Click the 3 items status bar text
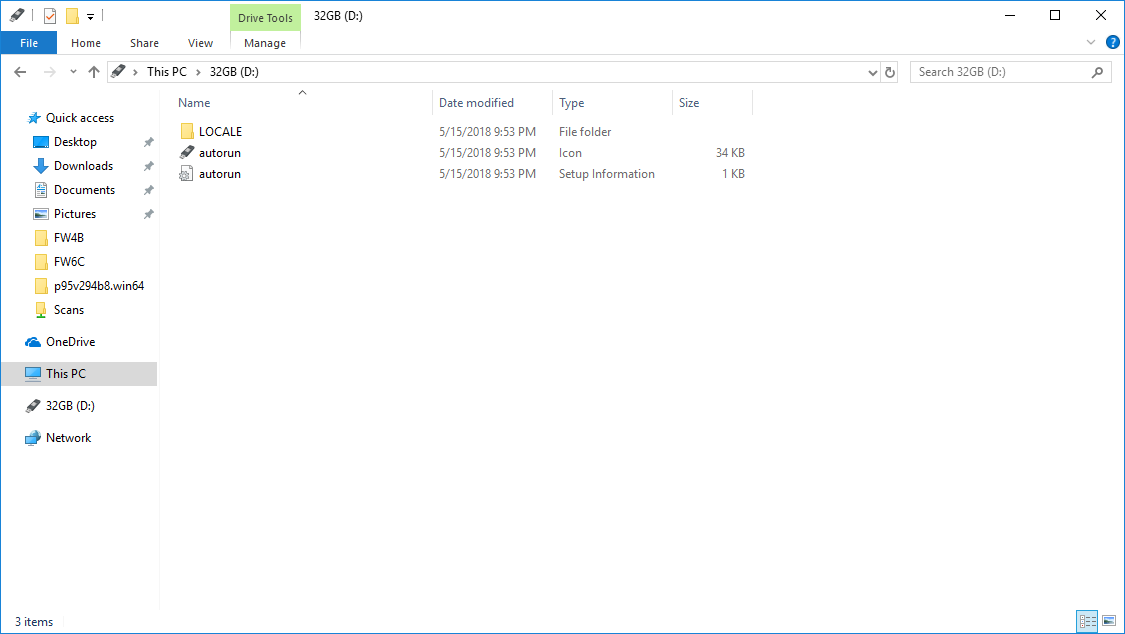Image resolution: width=1125 pixels, height=634 pixels. pyautogui.click(x=34, y=622)
